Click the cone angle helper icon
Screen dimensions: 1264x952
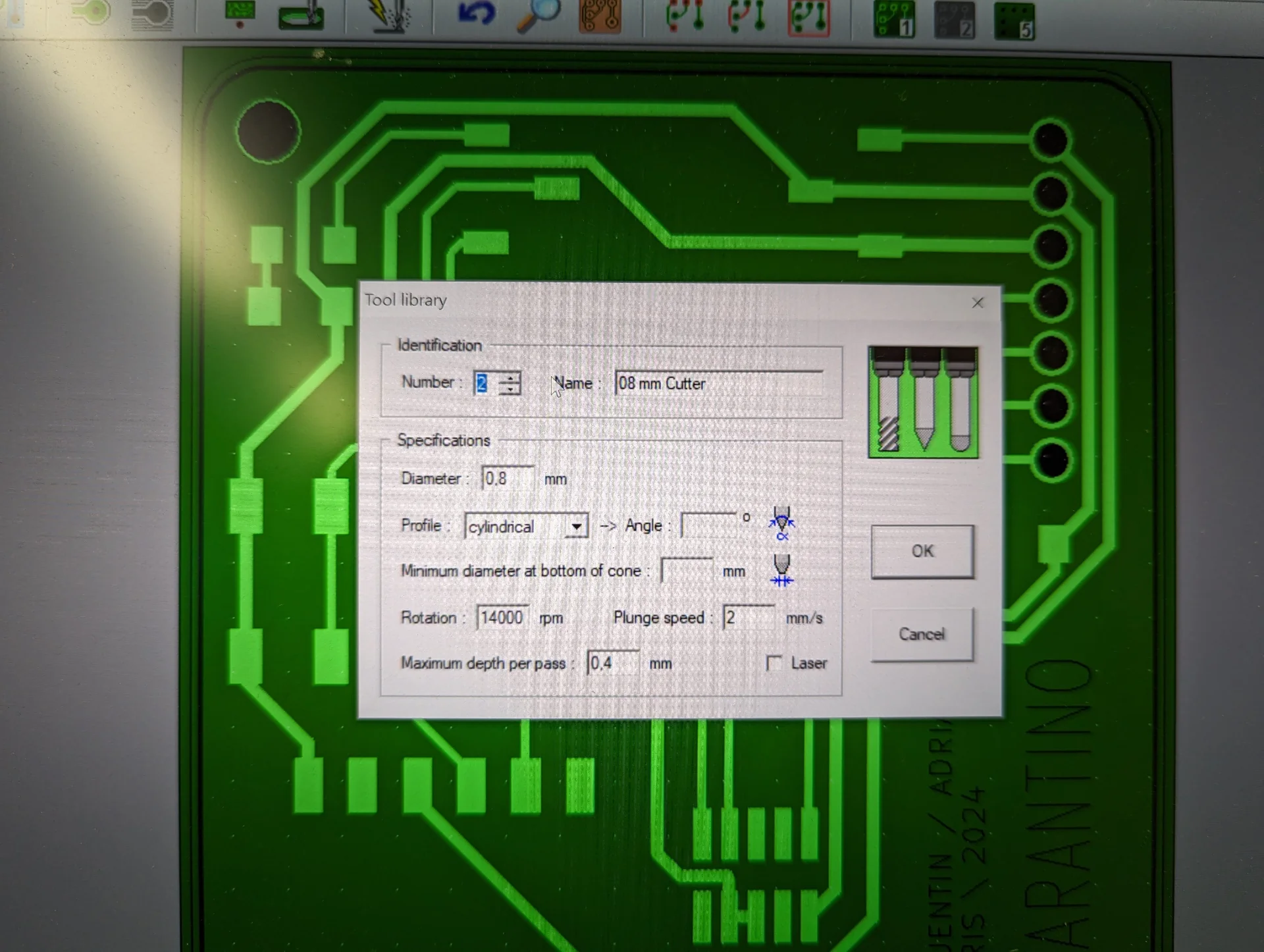coord(781,523)
